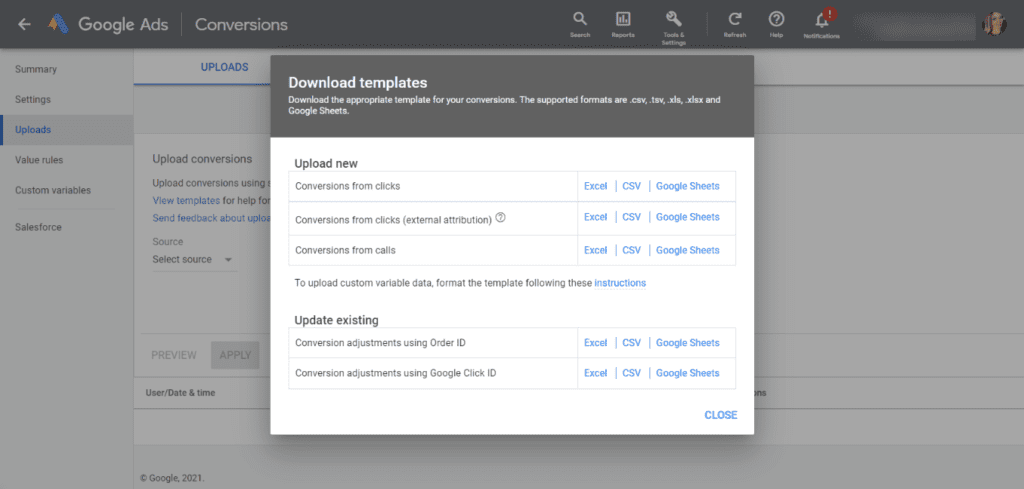The height and width of the screenshot is (489, 1024).
Task: Click the 'Upload conversions' heading
Action: point(202,159)
